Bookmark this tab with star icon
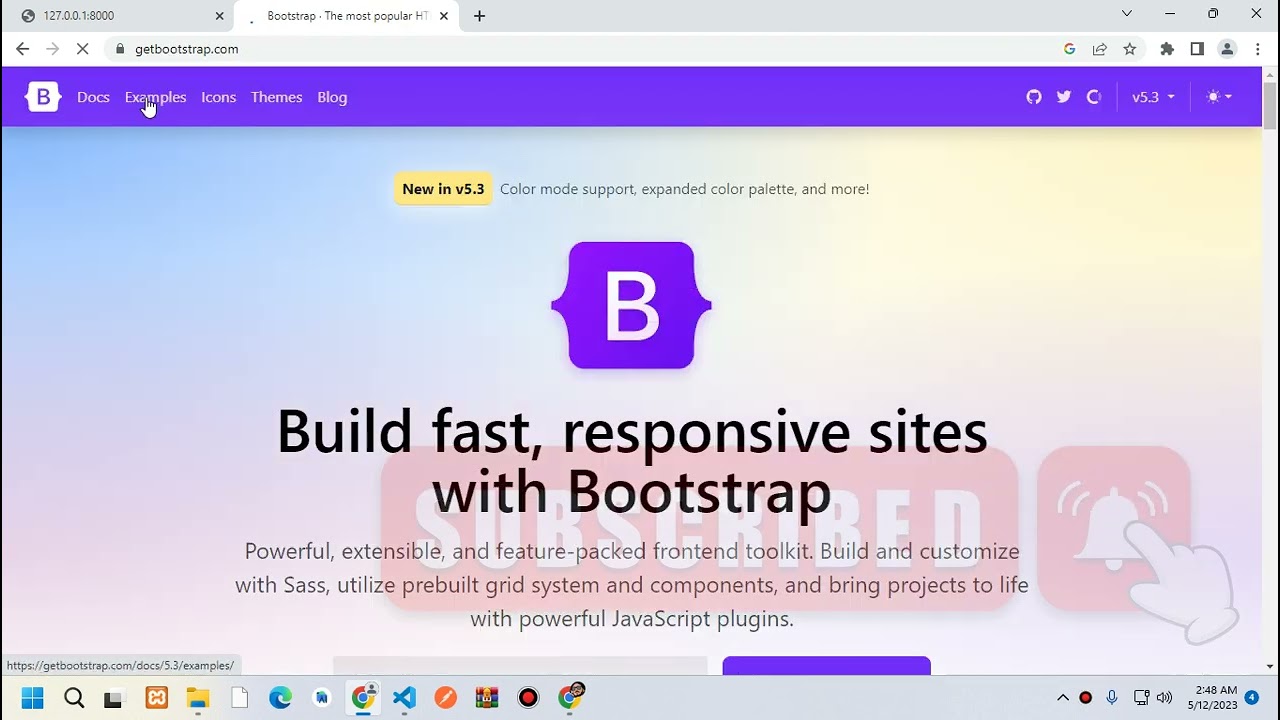1280x720 pixels. pos(1130,49)
